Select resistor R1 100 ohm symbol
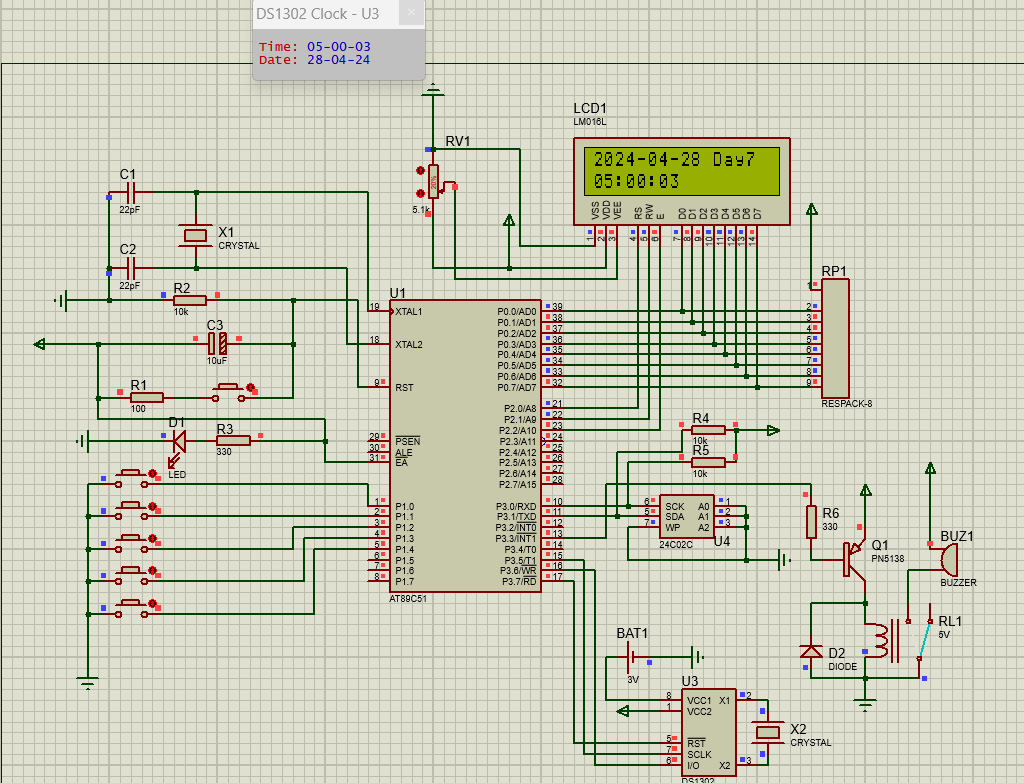The width and height of the screenshot is (1024, 783). (147, 398)
